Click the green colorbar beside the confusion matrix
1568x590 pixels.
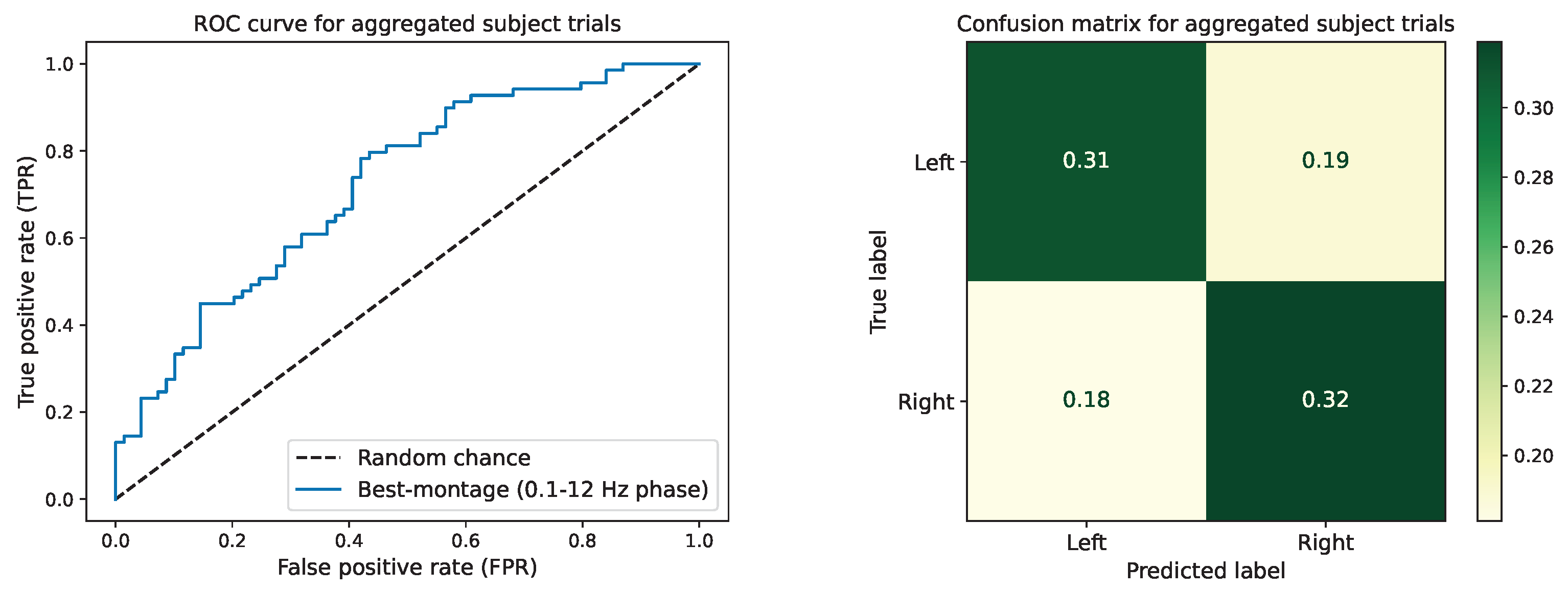[x=1489, y=280]
